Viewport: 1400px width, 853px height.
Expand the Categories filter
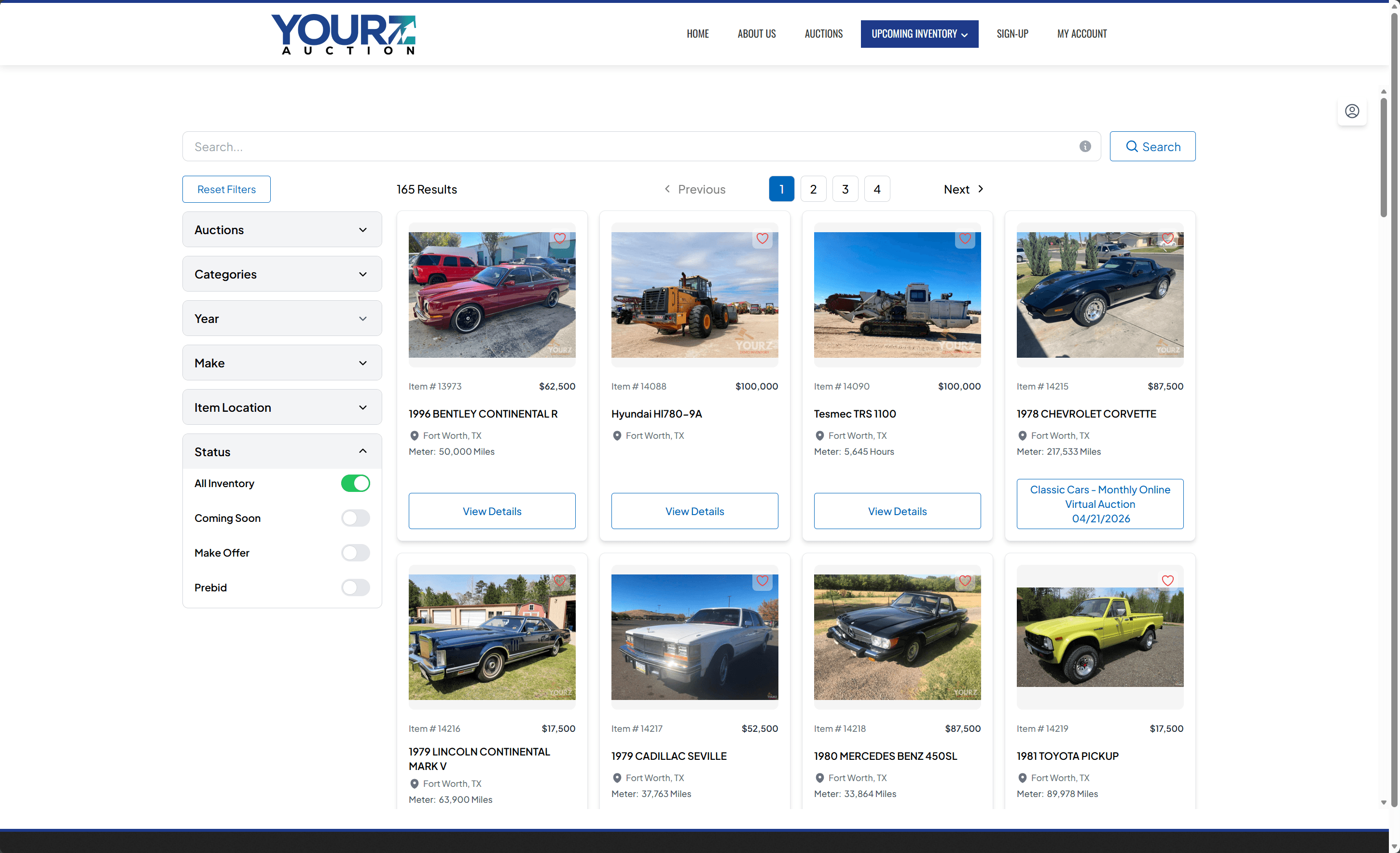click(x=282, y=274)
